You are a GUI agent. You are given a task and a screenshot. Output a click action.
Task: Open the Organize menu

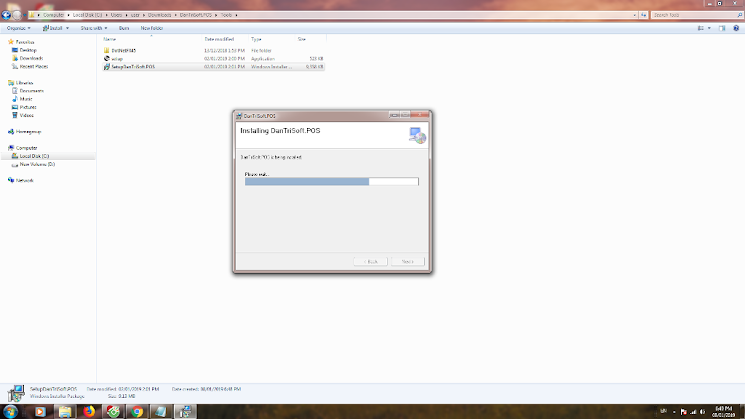(x=19, y=28)
